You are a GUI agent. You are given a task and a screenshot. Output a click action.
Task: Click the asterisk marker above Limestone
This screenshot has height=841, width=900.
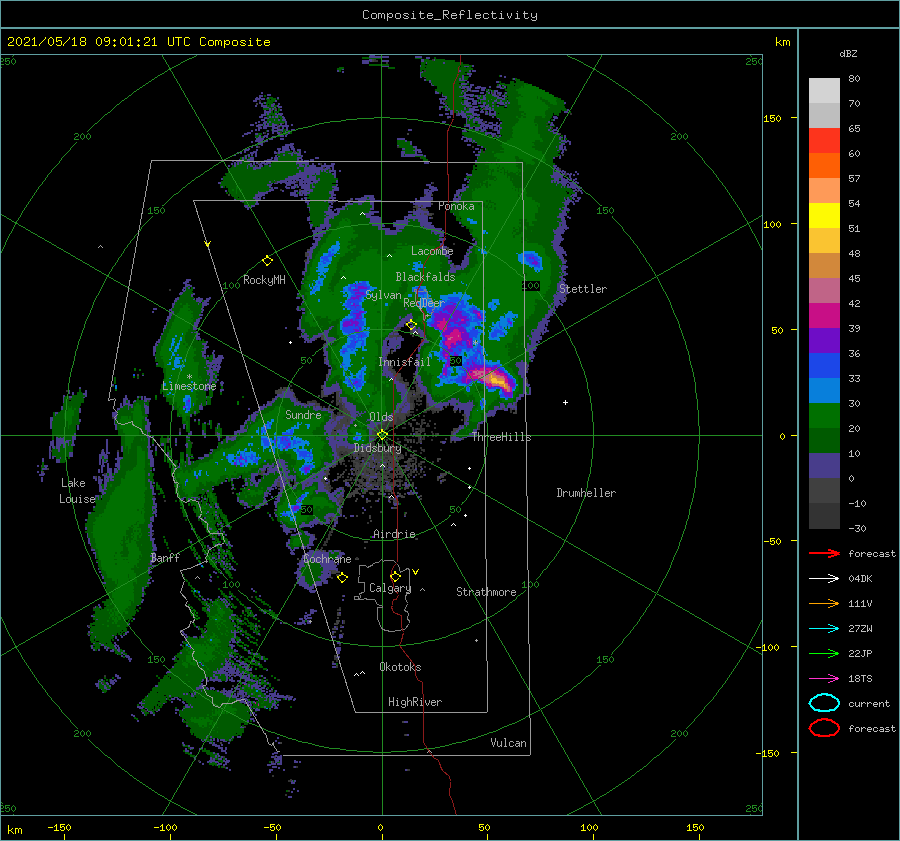pyautogui.click(x=189, y=377)
